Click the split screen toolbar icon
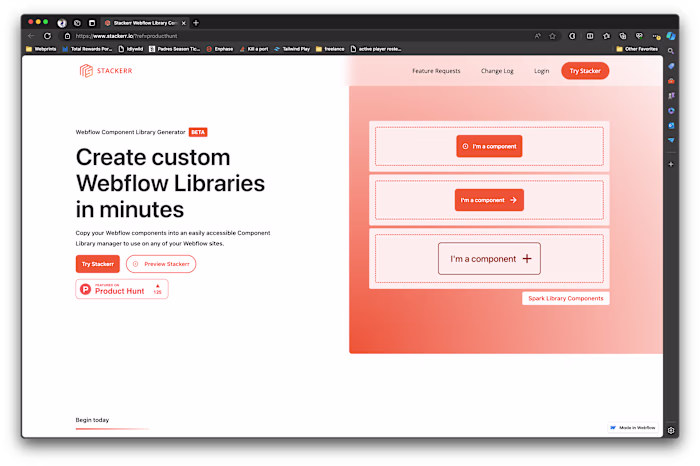Screen dimensions: 700x466 pos(590,36)
